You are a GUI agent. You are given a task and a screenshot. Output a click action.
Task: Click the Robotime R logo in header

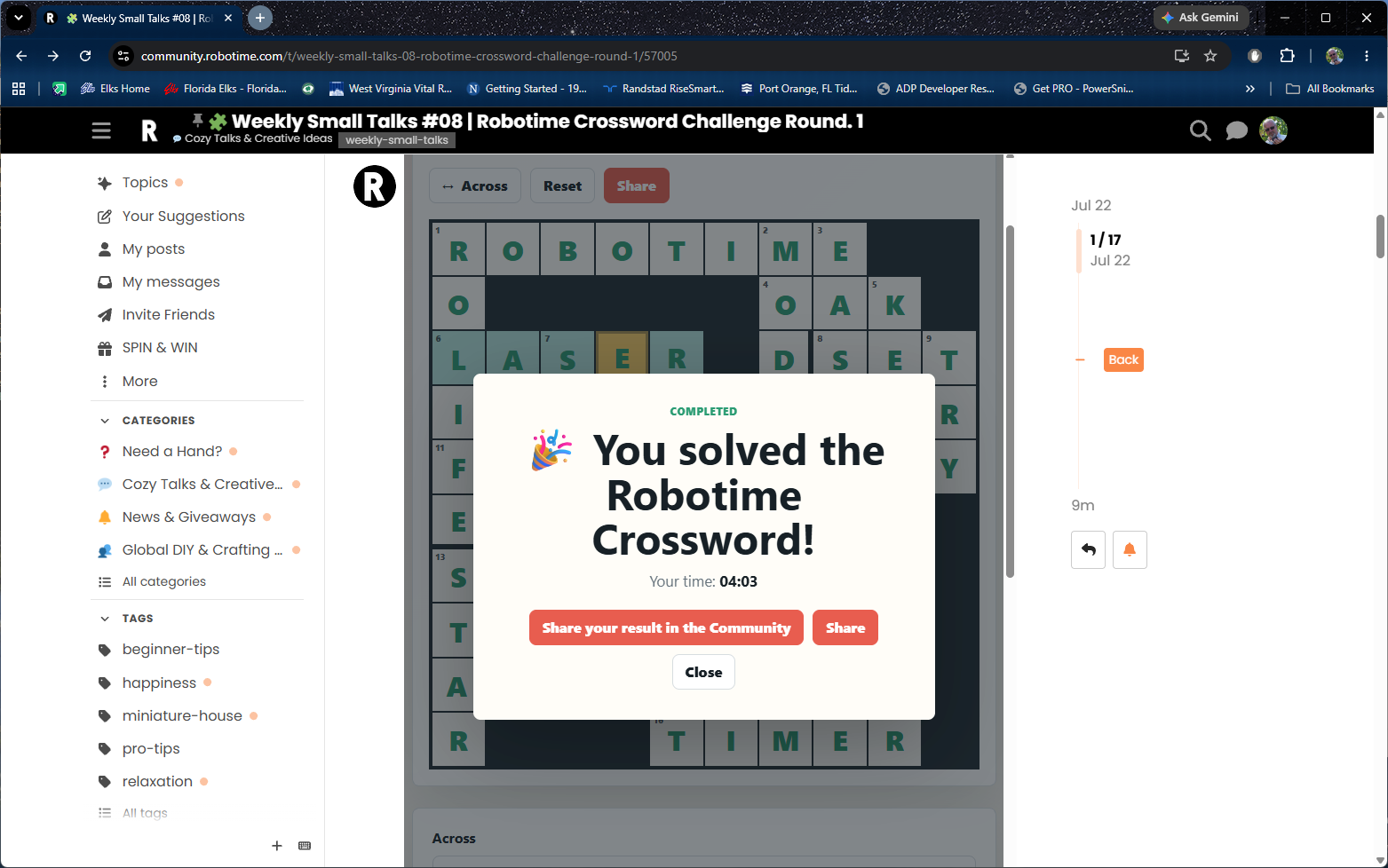(x=149, y=131)
